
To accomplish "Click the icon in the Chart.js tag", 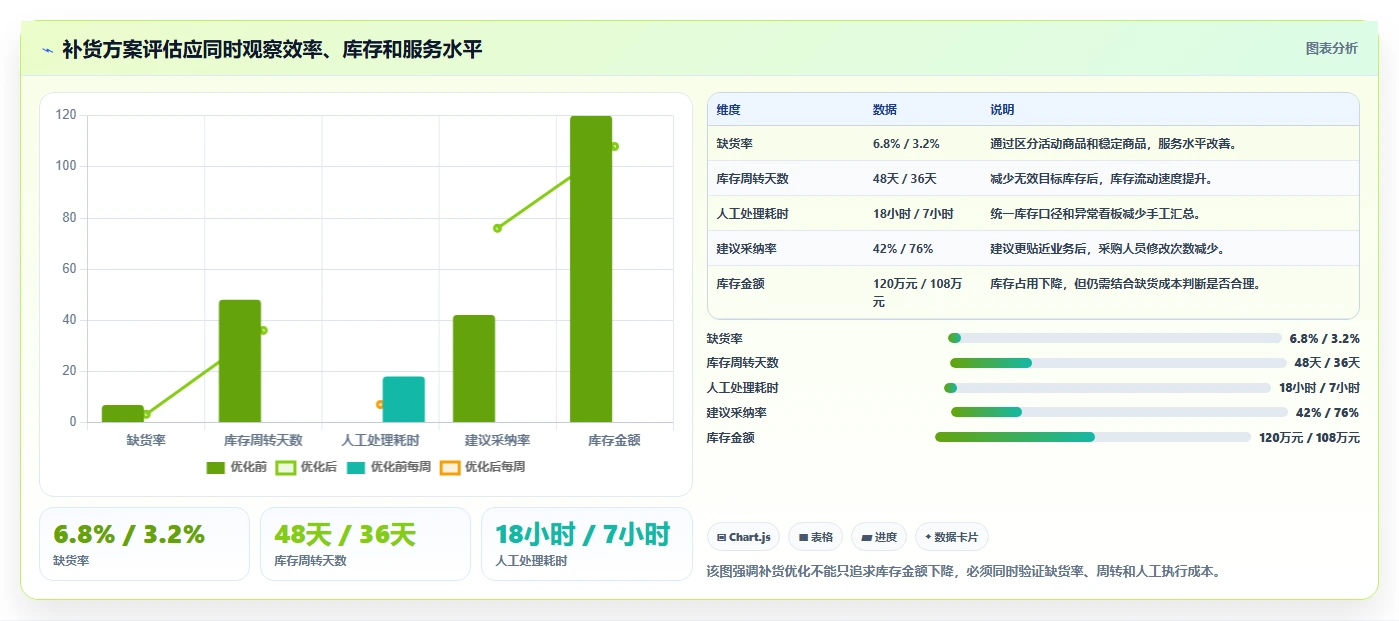I will coord(721,538).
